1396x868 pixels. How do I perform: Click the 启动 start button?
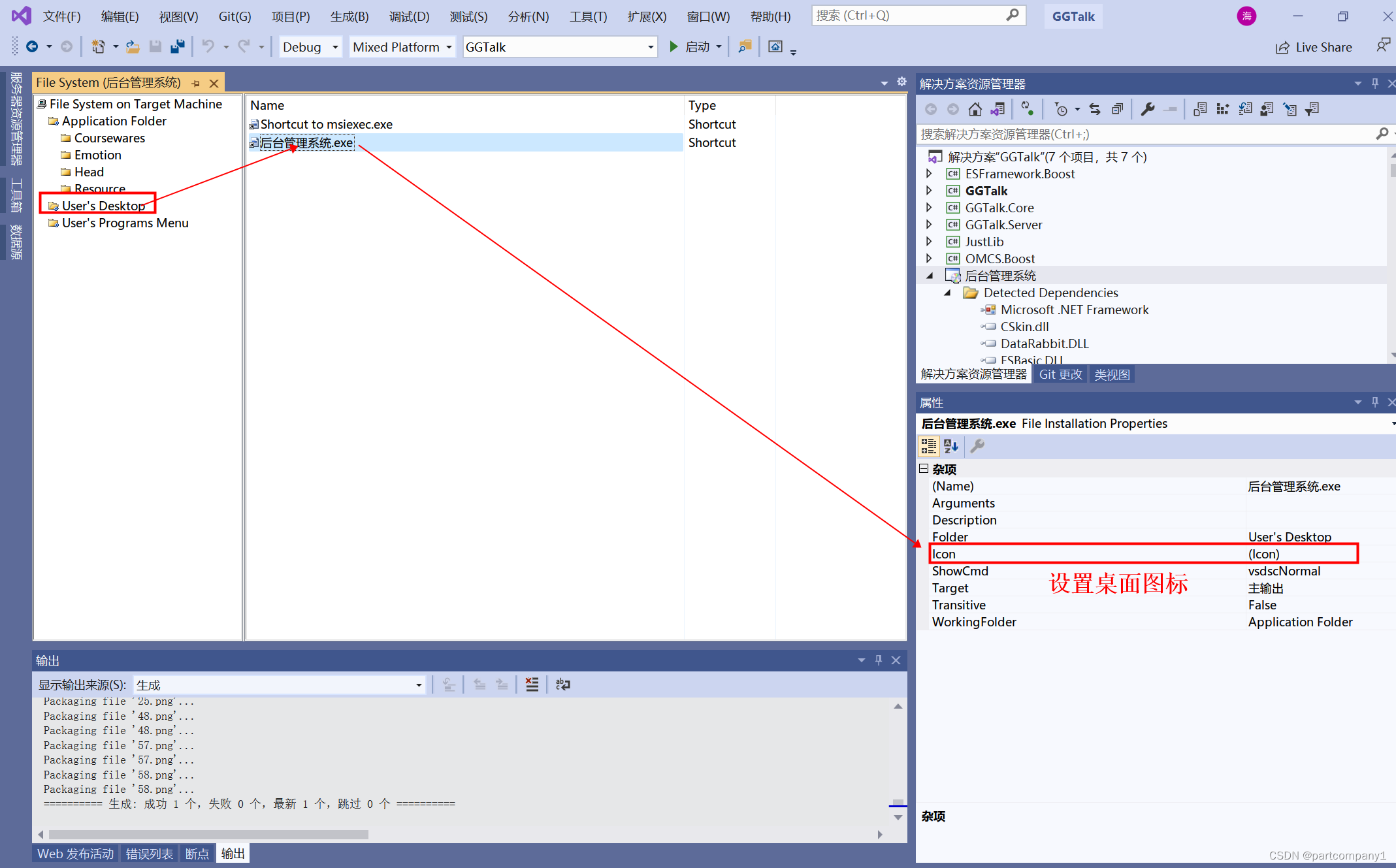tap(690, 47)
